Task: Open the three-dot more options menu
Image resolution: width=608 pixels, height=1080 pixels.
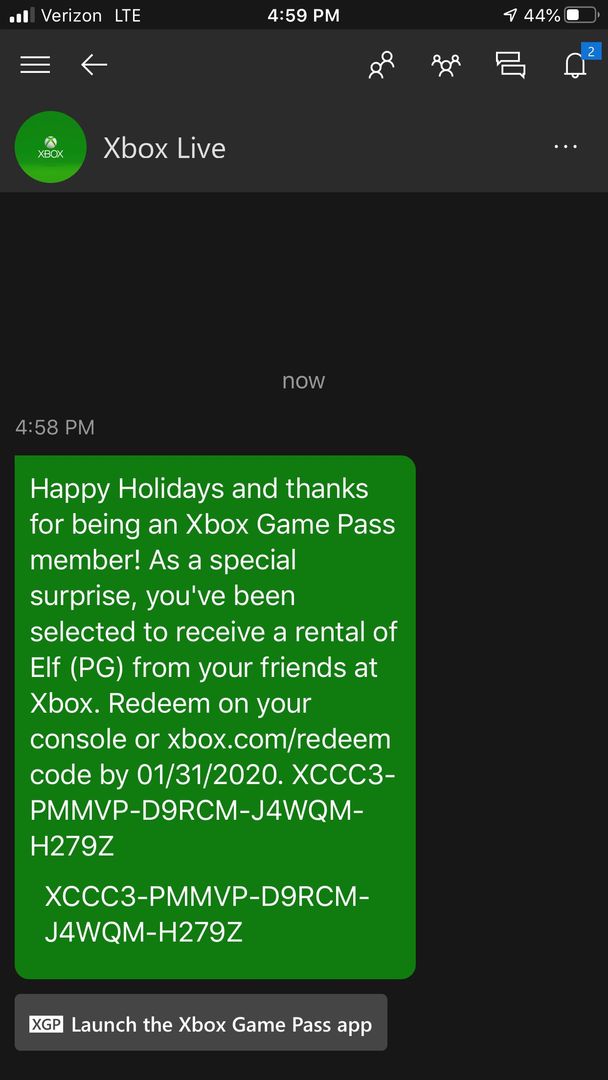Action: (565, 146)
